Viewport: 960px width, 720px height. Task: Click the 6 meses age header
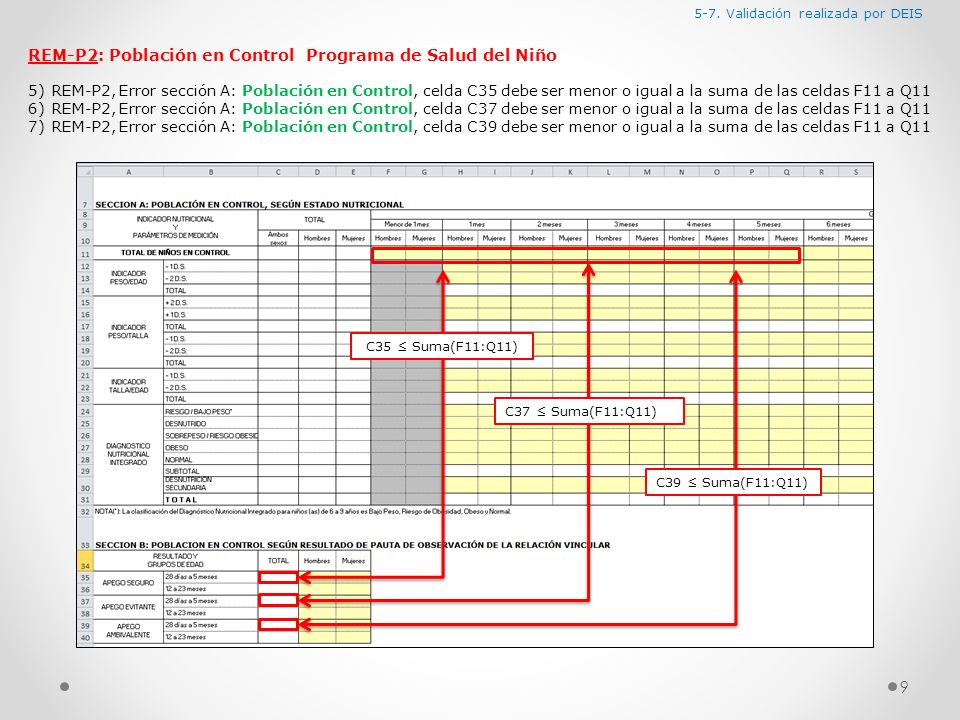coord(838,224)
